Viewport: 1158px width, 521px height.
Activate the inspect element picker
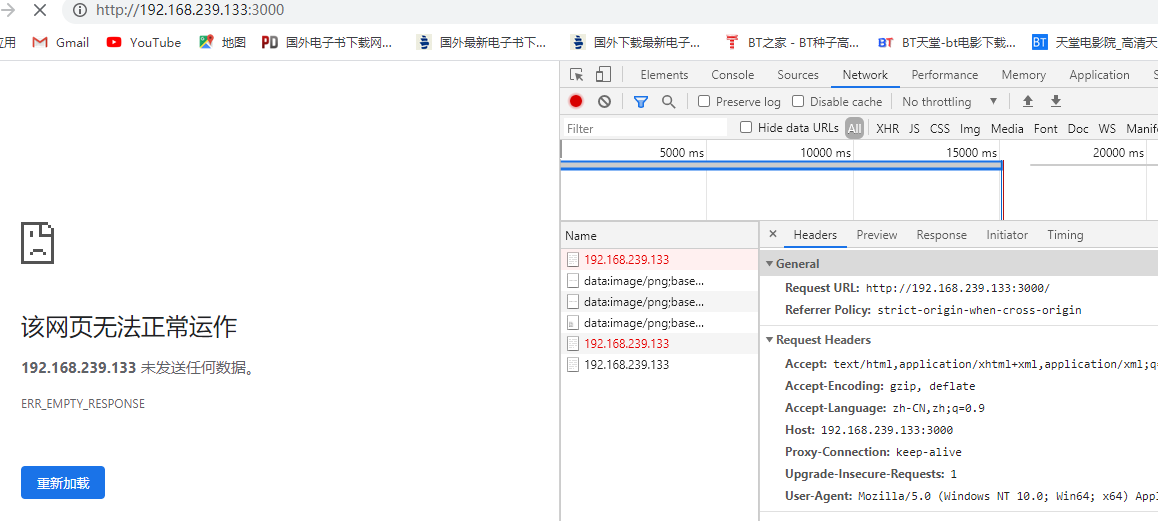point(577,75)
